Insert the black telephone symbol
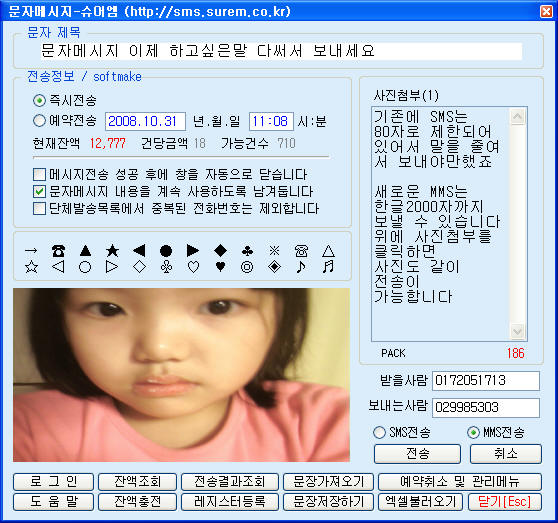Viewport: 558px width, 523px height. click(58, 251)
